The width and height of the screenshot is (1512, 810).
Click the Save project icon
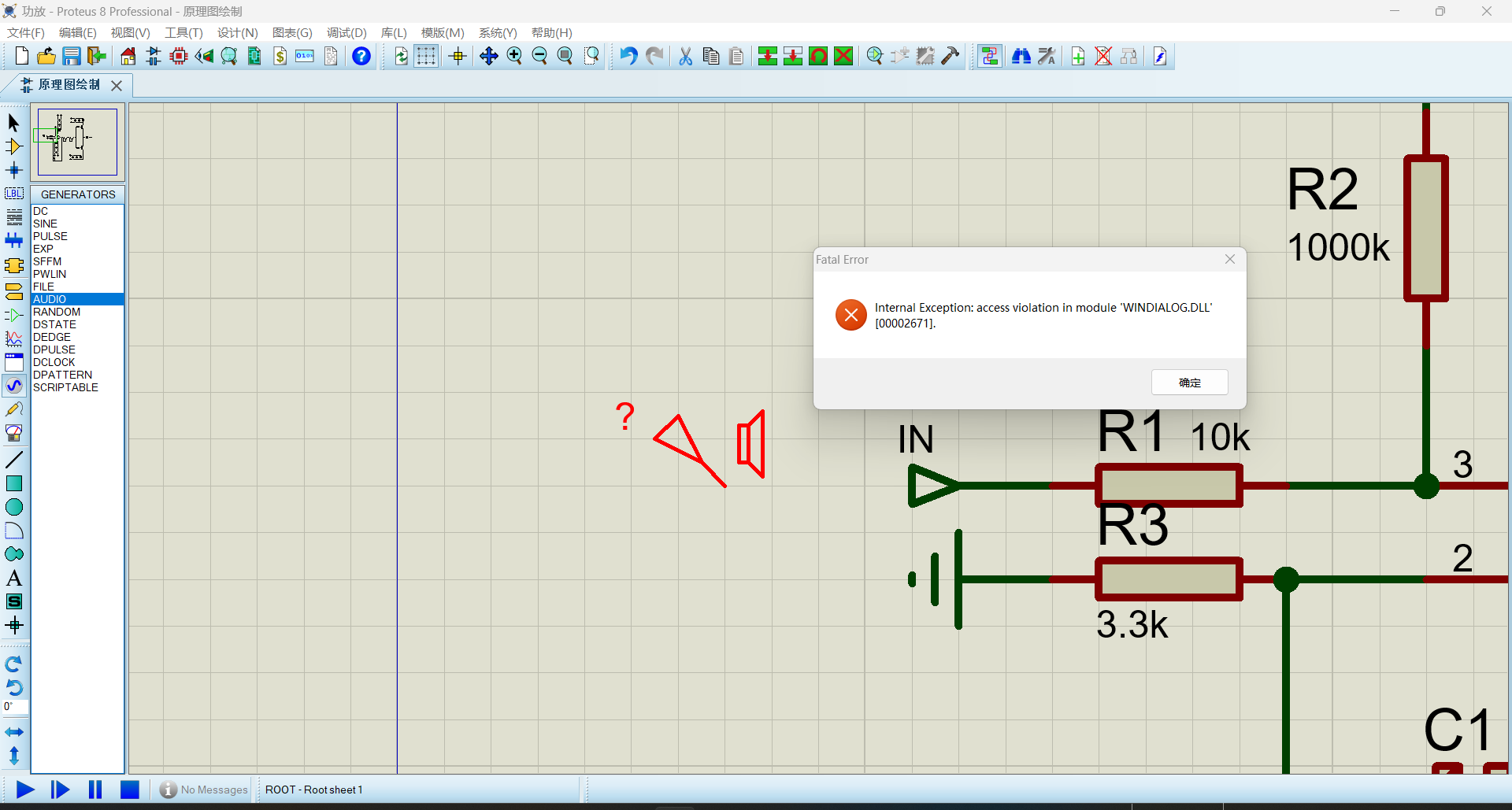pos(72,56)
